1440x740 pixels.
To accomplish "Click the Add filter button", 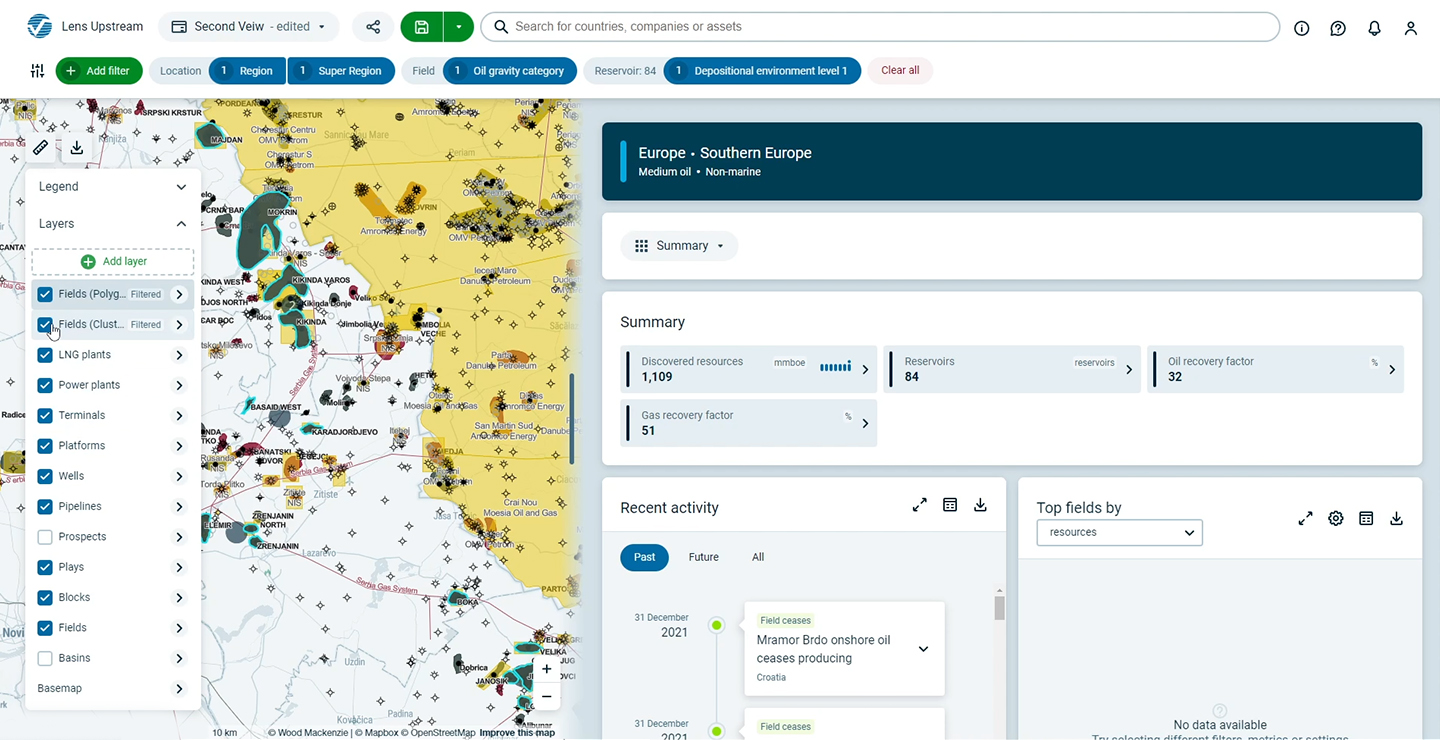I will [99, 71].
